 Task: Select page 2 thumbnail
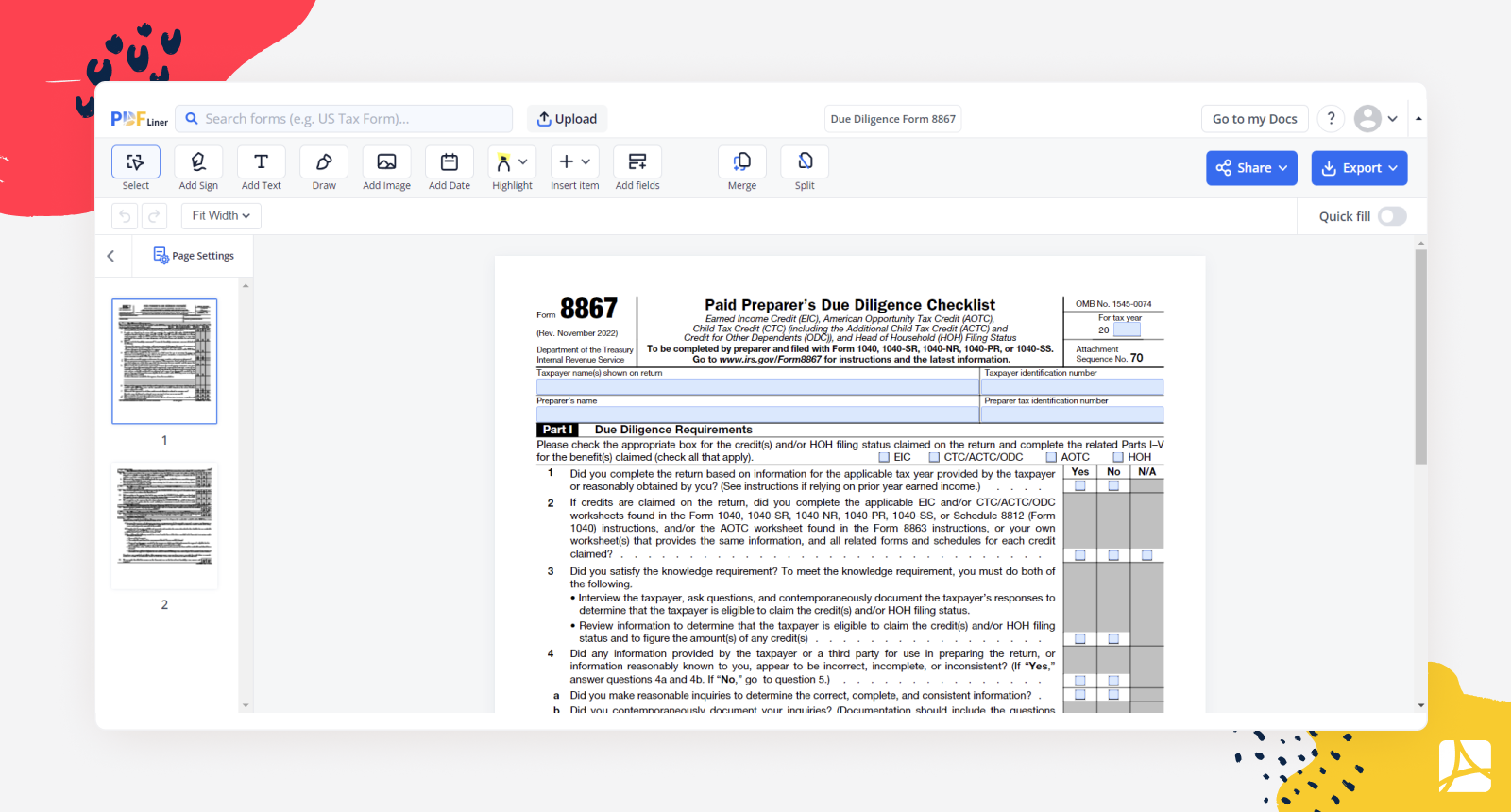click(x=164, y=525)
